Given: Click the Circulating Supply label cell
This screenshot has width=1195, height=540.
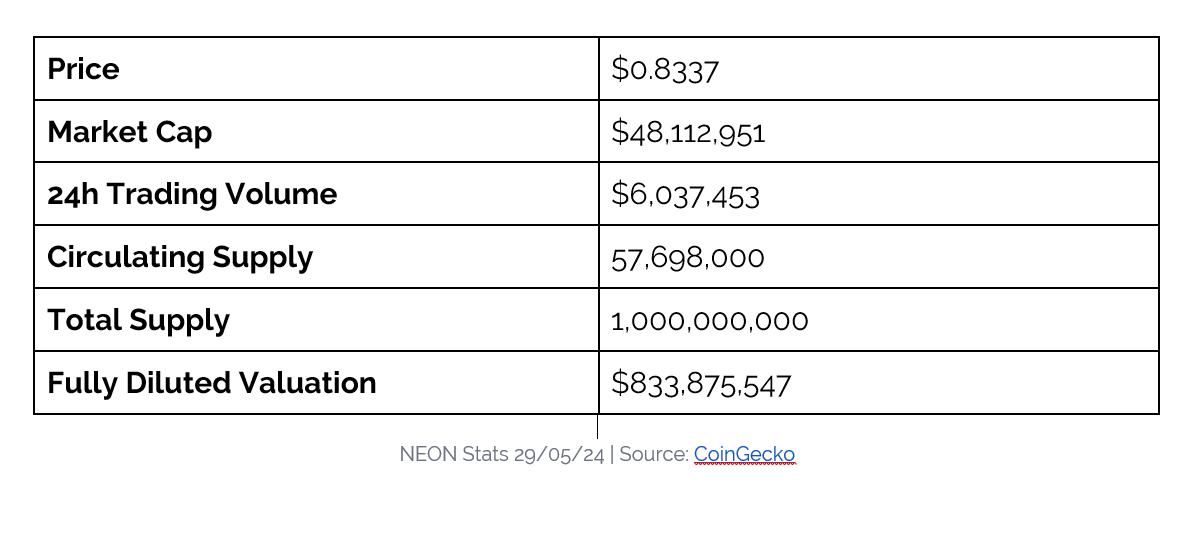Looking at the screenshot, I should [x=316, y=257].
